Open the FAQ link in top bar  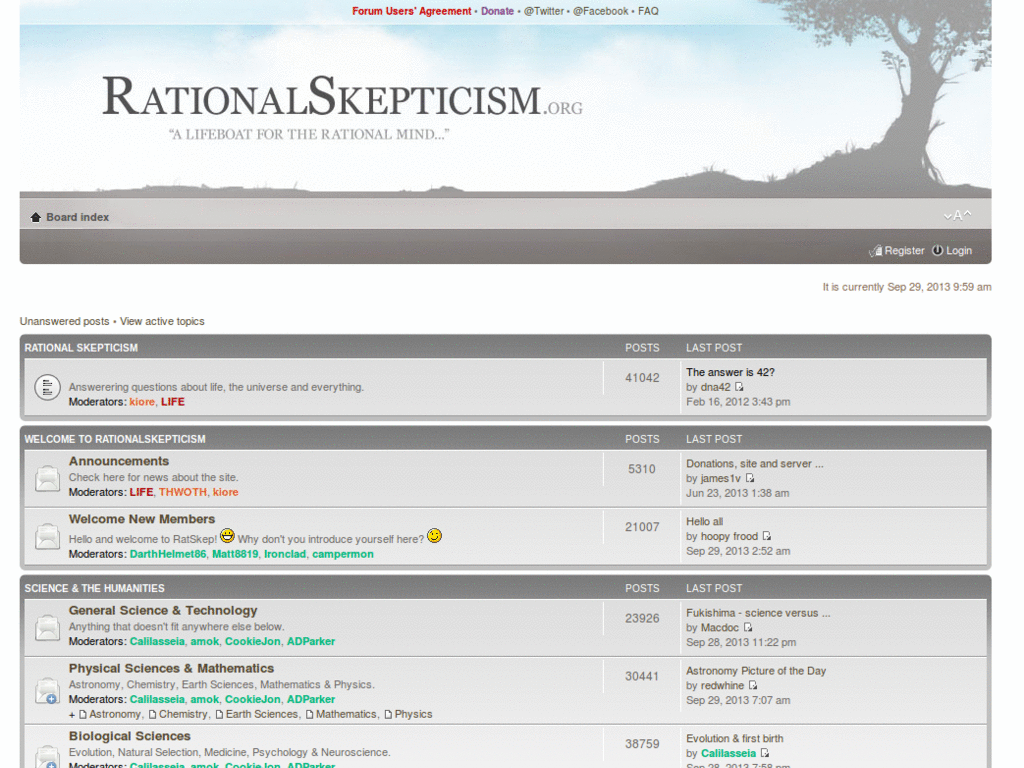coord(648,11)
